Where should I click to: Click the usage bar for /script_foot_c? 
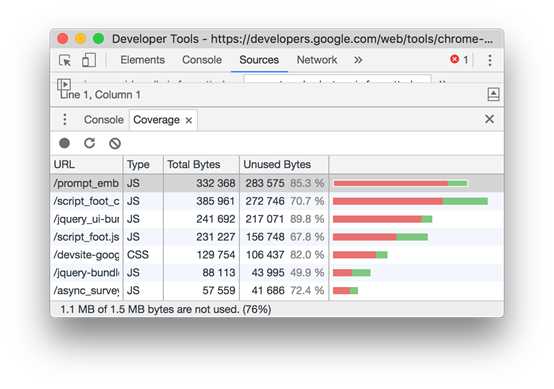pos(410,201)
